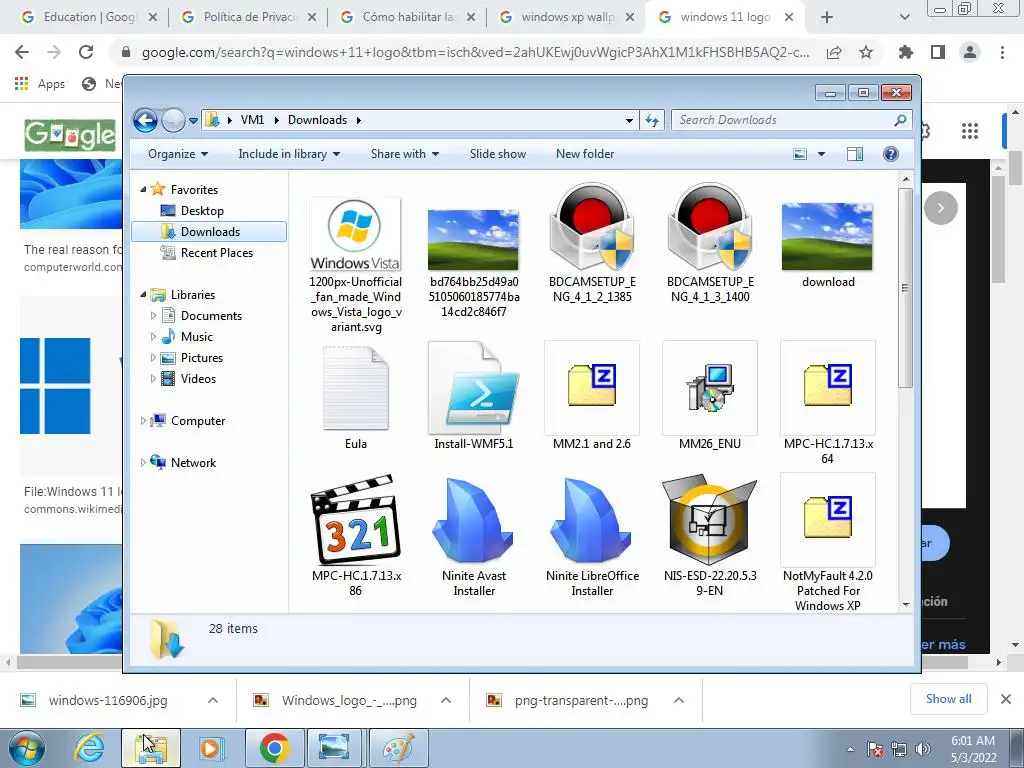Open the Share with menu
The height and width of the screenshot is (768, 1024).
tap(404, 154)
